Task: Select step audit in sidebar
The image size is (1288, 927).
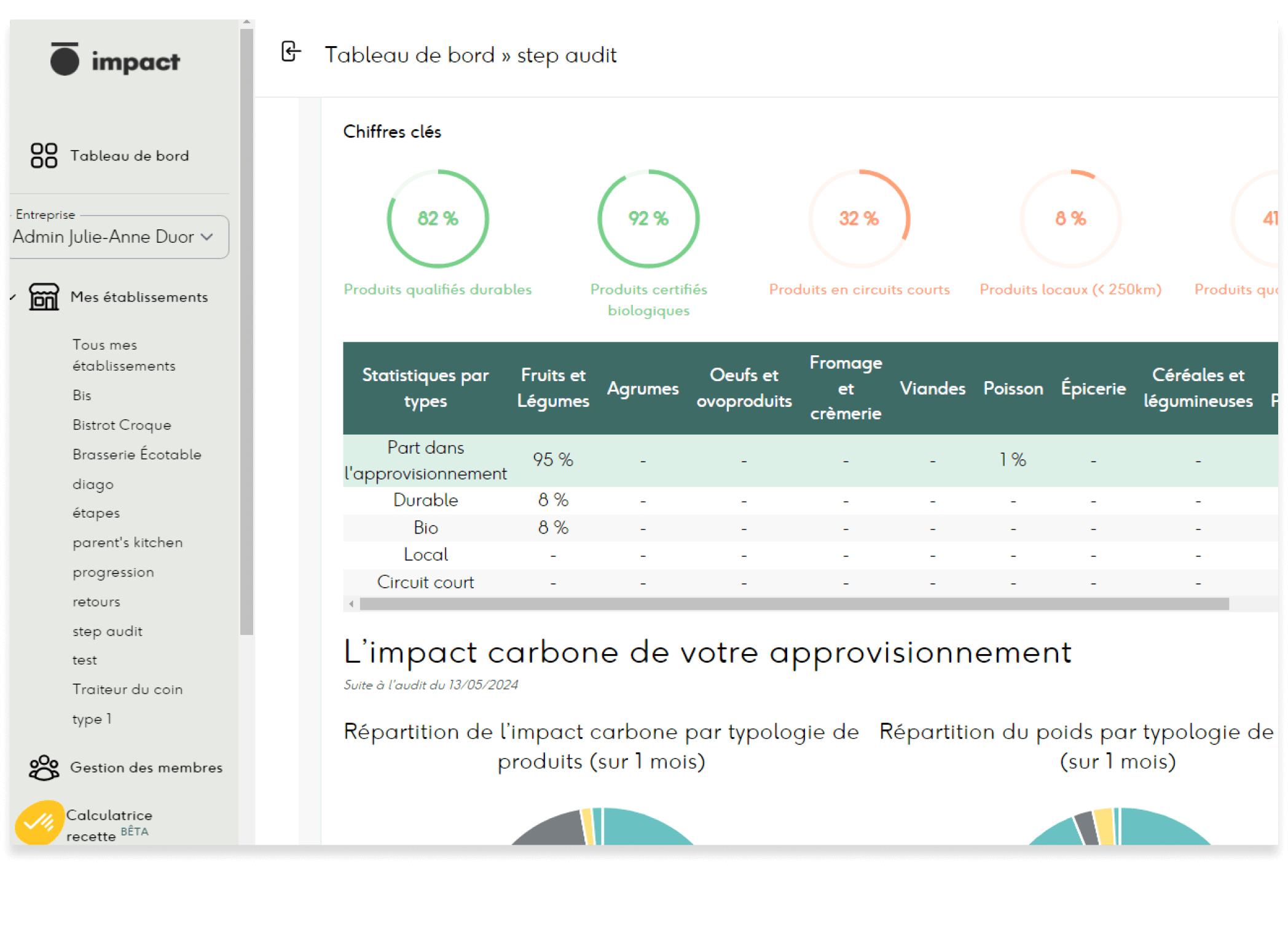Action: pos(107,631)
